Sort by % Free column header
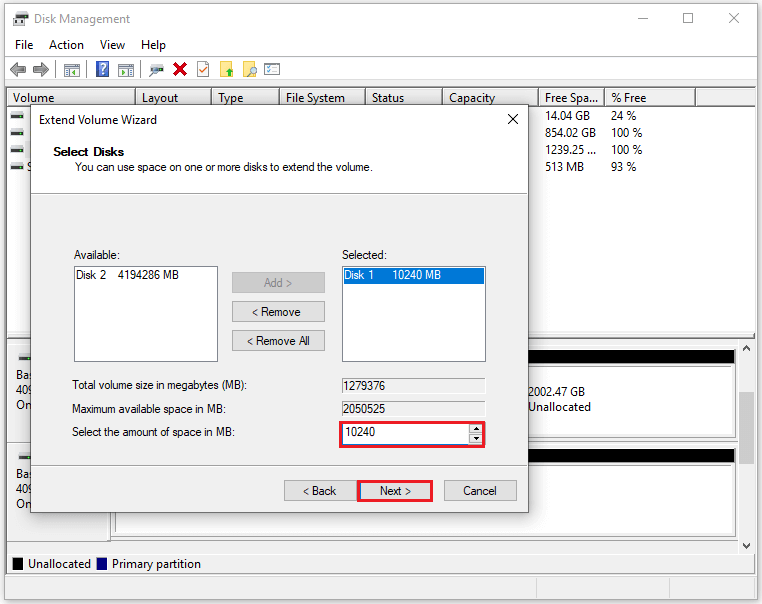The image size is (762, 604). [650, 98]
